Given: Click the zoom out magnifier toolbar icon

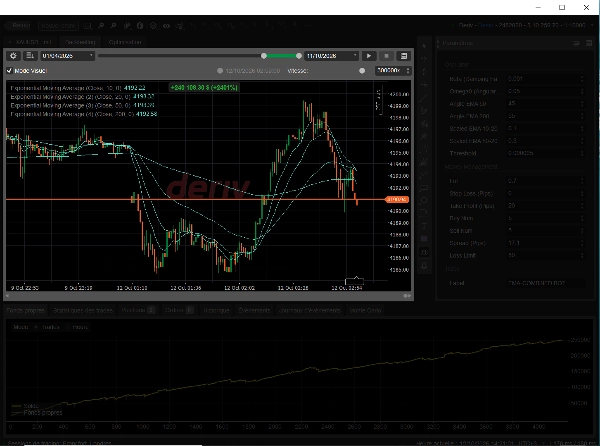Looking at the screenshot, I should (114, 26).
